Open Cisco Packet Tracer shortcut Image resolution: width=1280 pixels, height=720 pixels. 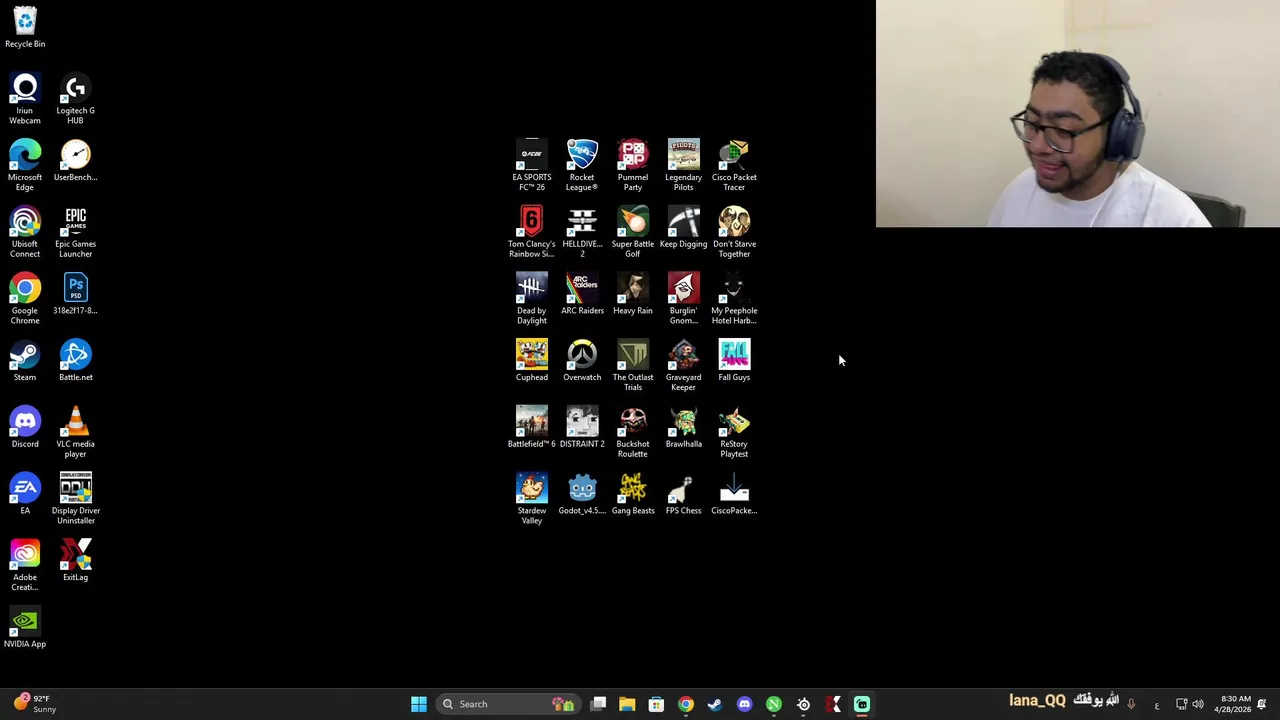click(734, 165)
